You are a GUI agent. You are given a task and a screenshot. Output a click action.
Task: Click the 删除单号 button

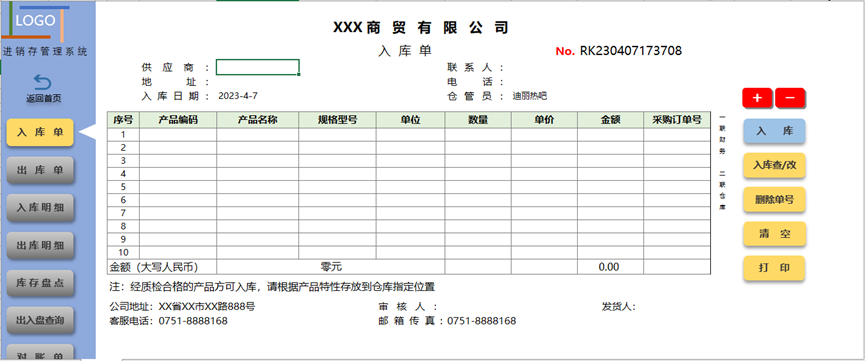775,199
